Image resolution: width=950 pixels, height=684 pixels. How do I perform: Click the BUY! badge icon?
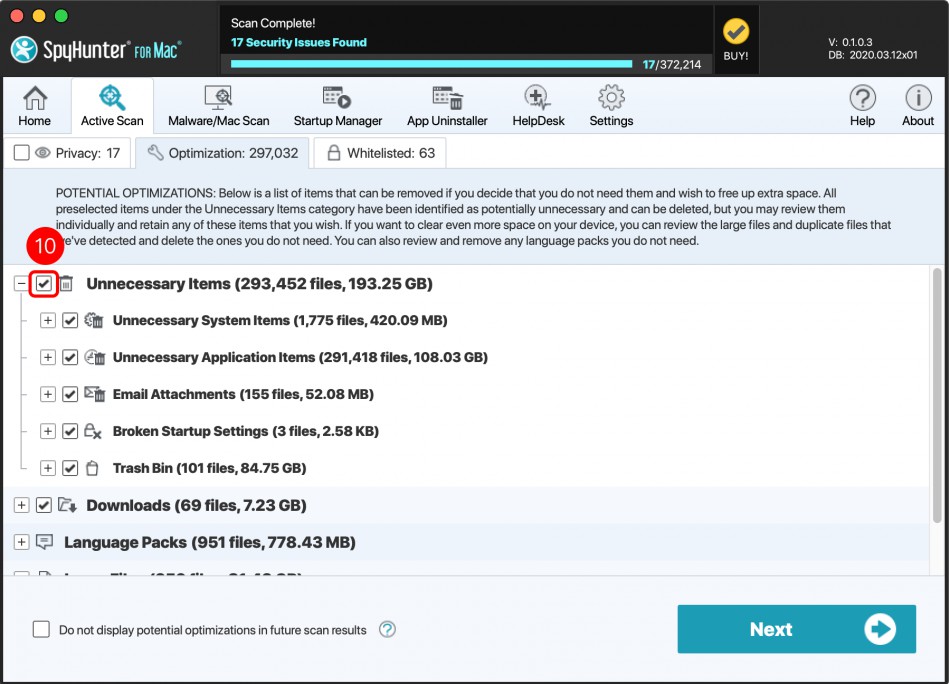tap(736, 39)
